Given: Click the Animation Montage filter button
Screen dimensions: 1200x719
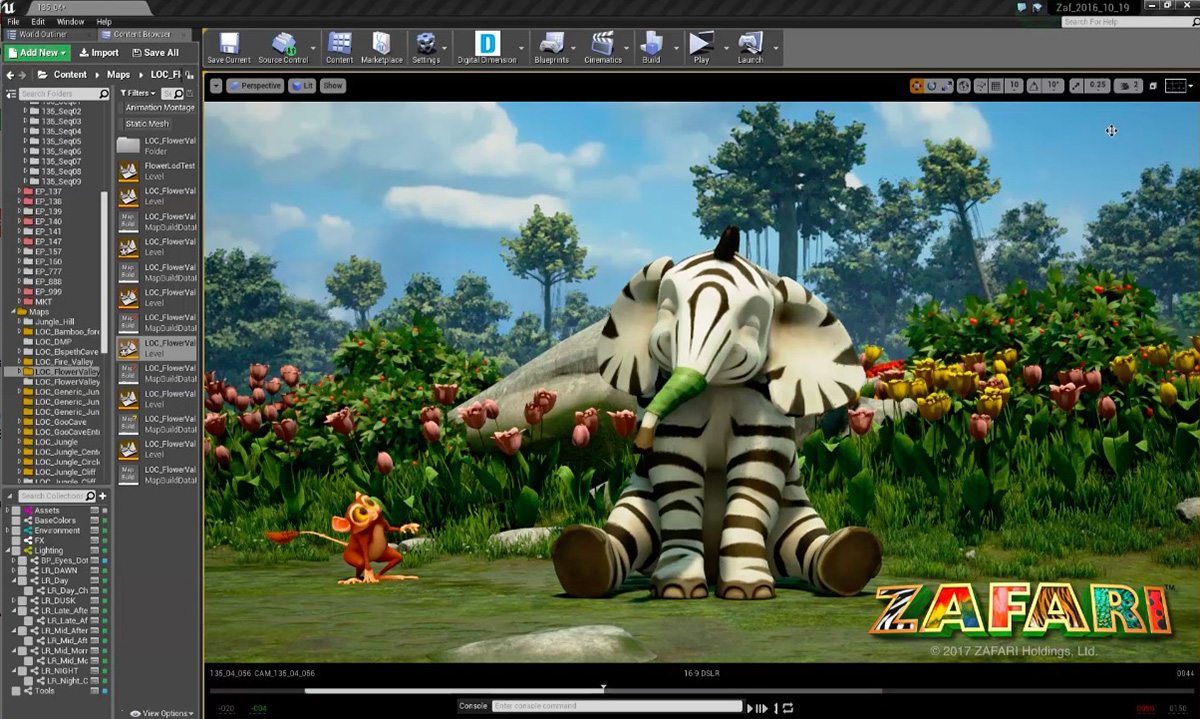Looking at the screenshot, I should click(159, 108).
